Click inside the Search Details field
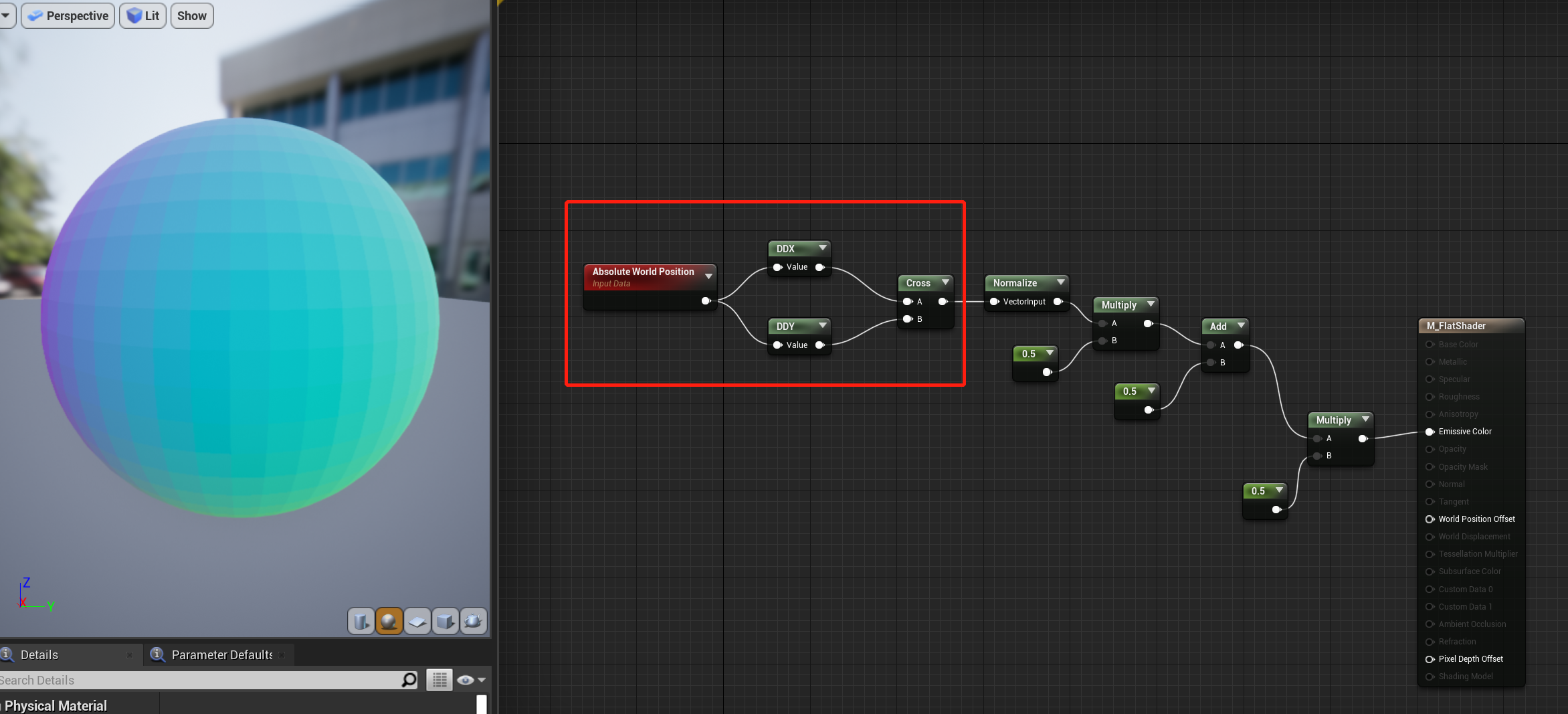 pos(201,680)
